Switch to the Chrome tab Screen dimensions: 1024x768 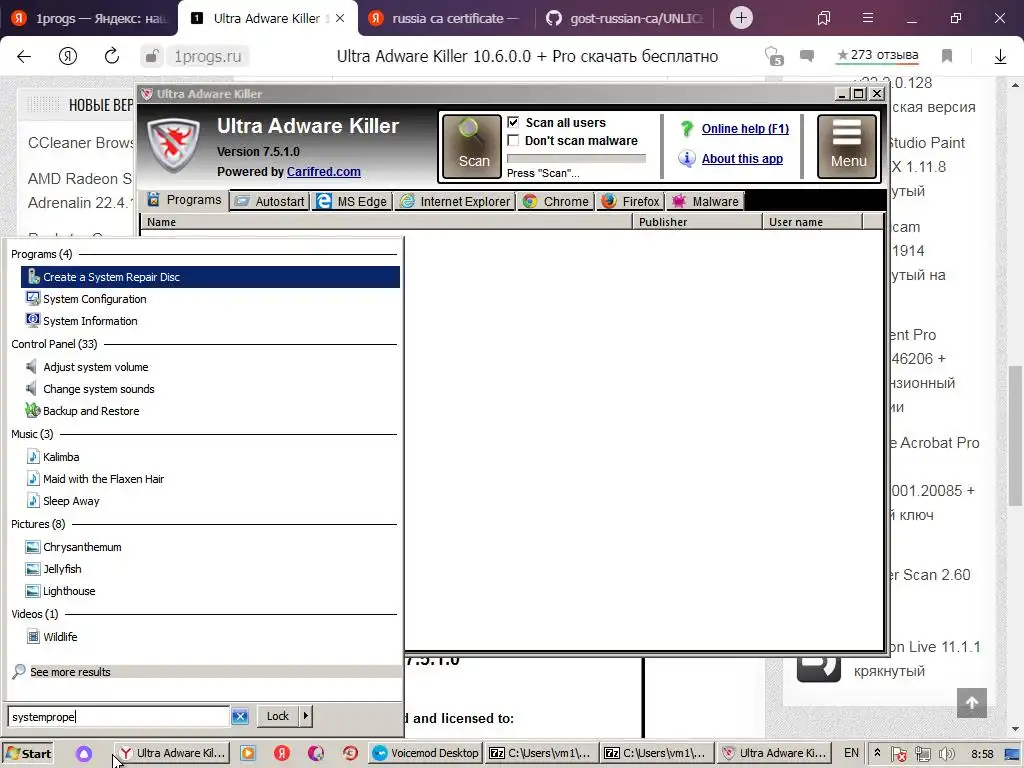coord(556,201)
